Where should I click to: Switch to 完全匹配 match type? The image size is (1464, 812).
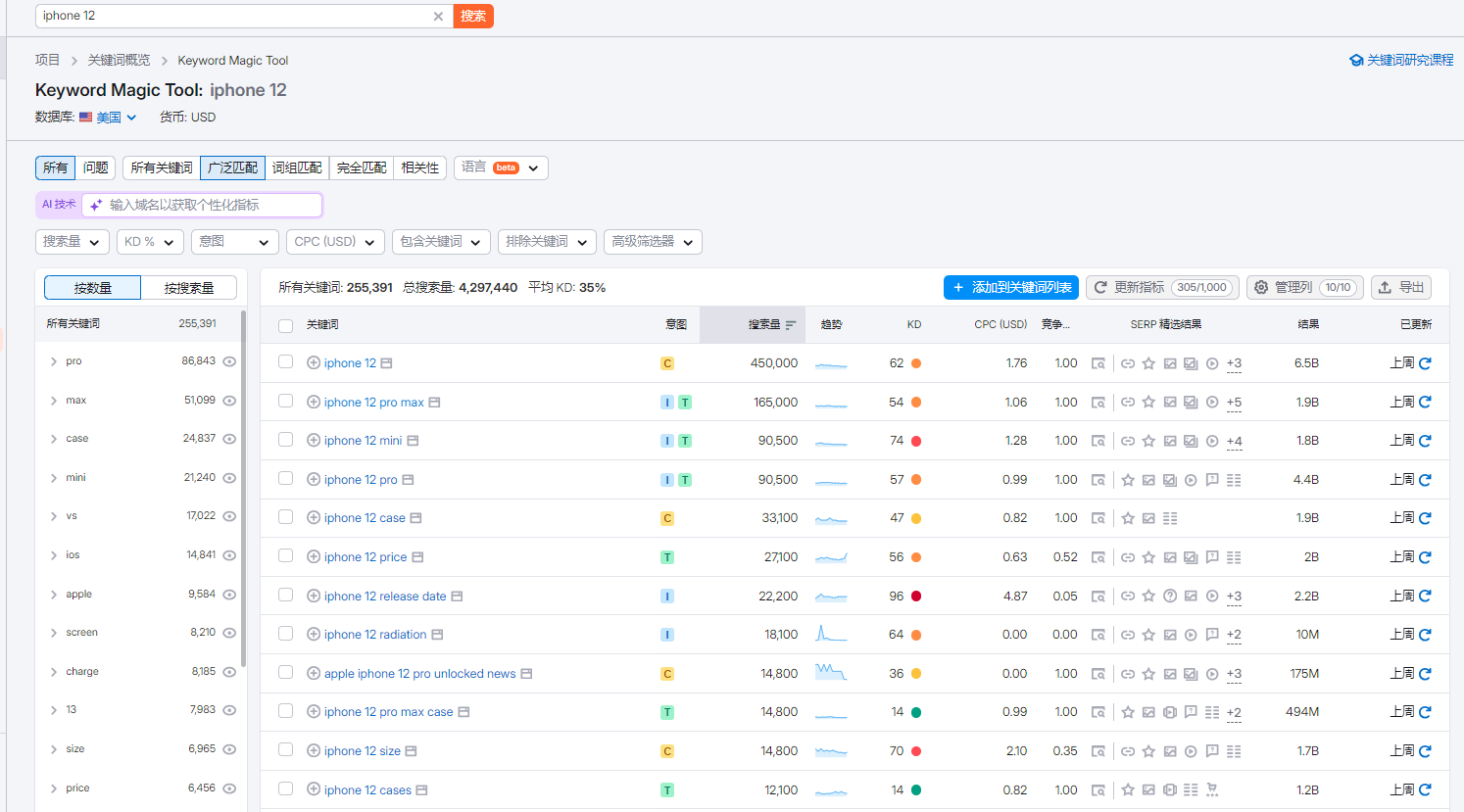coord(362,168)
